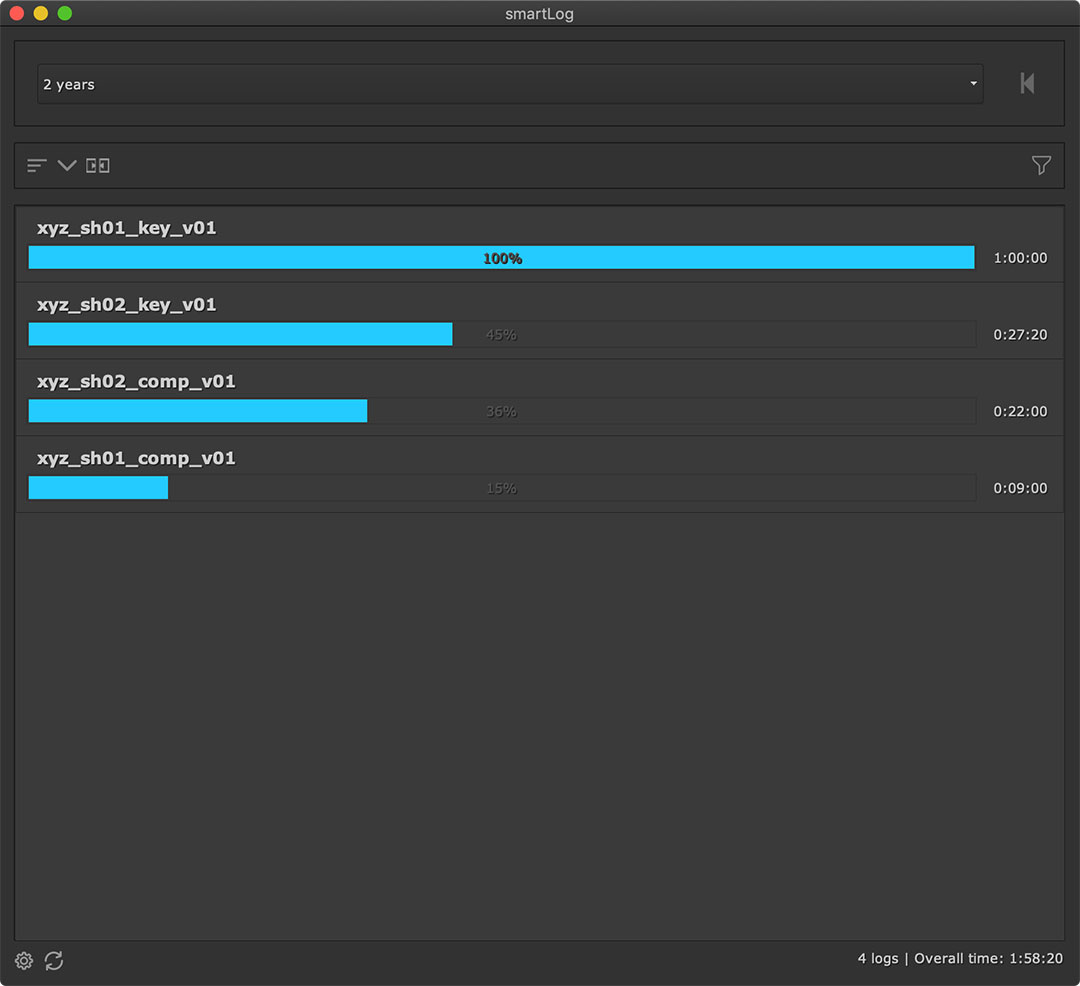Image resolution: width=1080 pixels, height=986 pixels.
Task: Select the xyz_sh01_comp_v01 log title
Action: coord(137,458)
